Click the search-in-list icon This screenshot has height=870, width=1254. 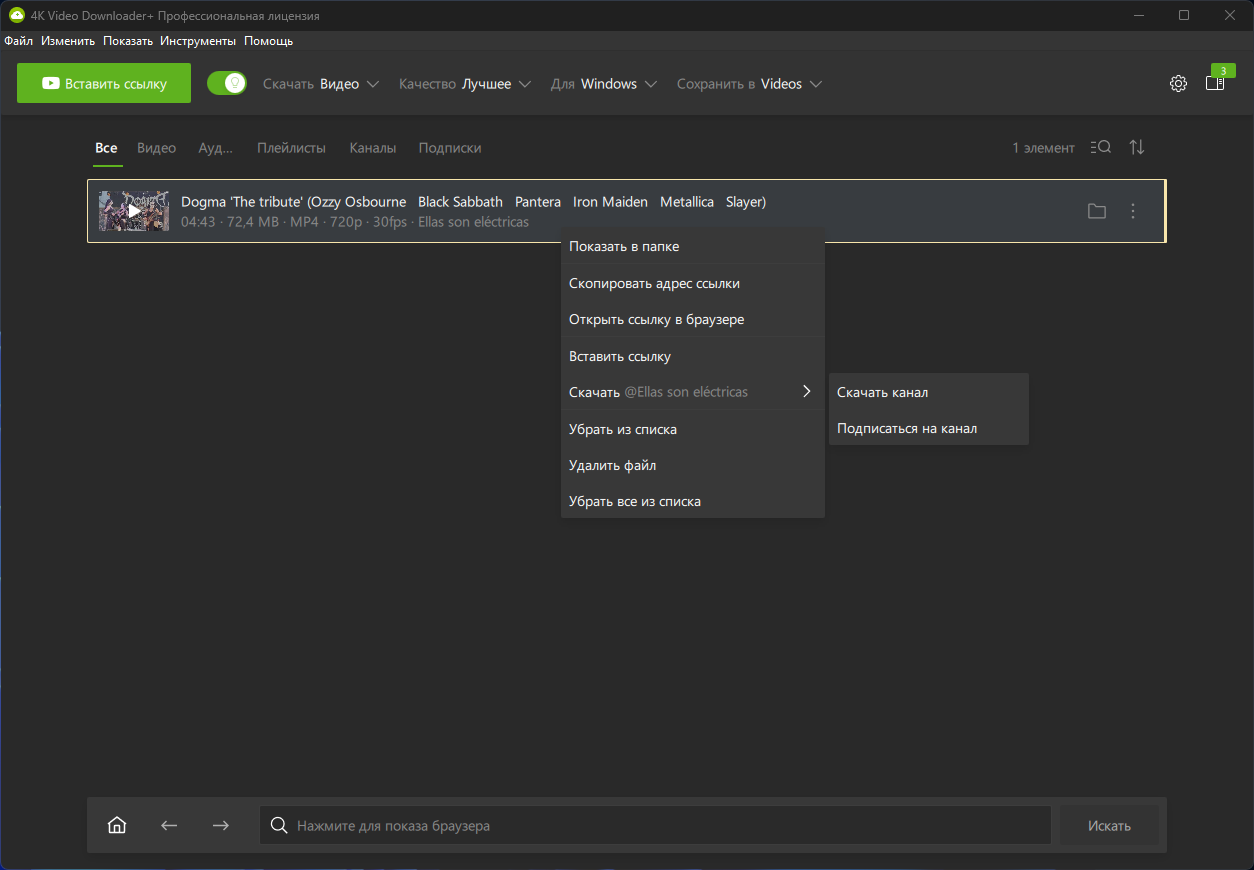1100,147
